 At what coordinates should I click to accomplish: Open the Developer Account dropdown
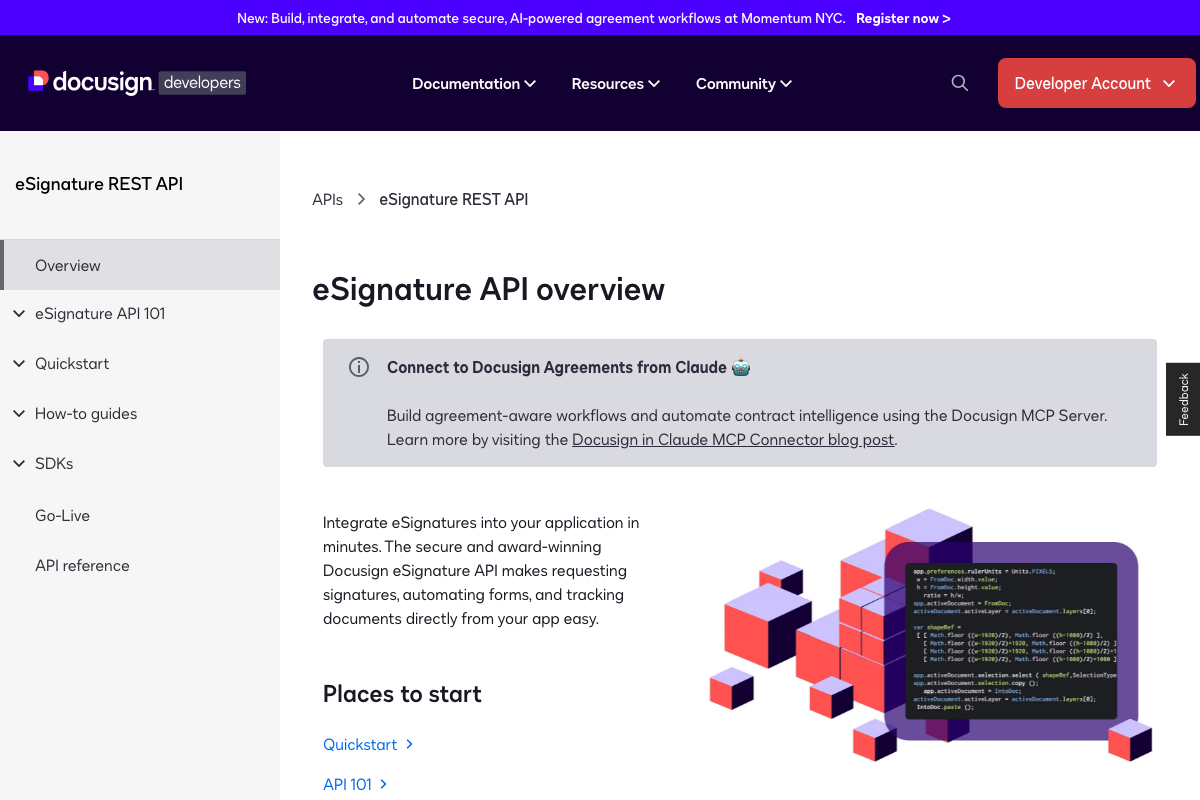1096,83
